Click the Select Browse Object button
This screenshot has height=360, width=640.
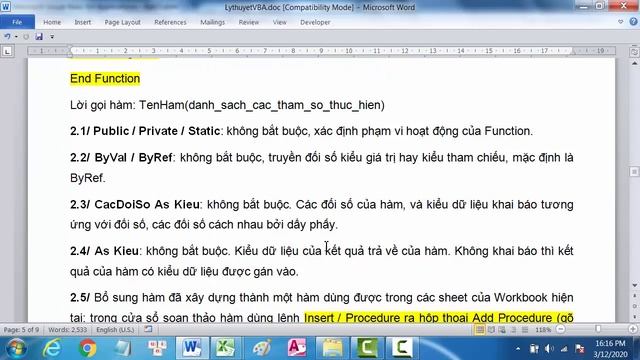(x=634, y=306)
